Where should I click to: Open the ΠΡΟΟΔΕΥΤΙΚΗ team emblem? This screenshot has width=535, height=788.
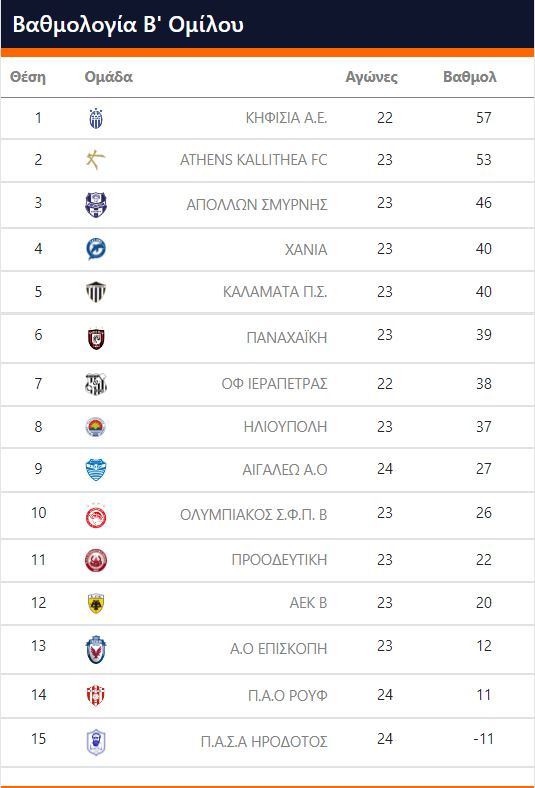(95, 560)
